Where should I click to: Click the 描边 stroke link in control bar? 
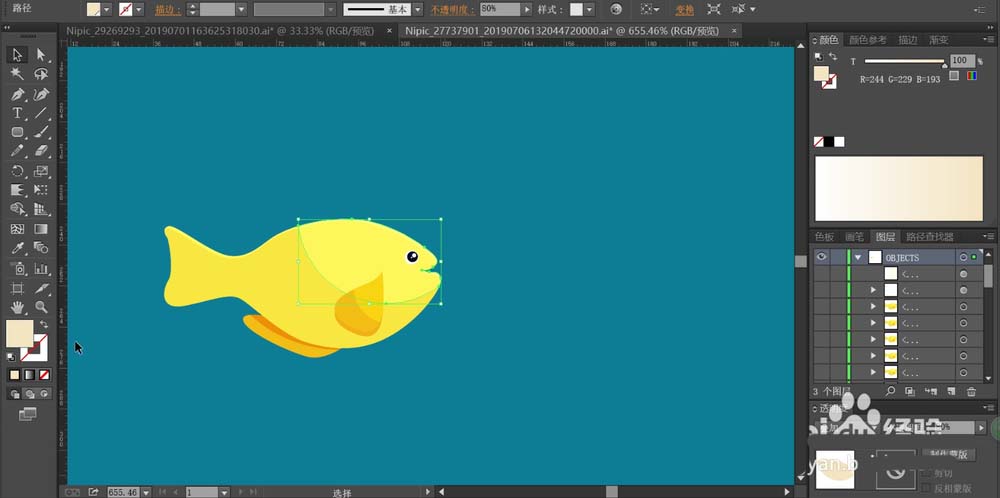pos(168,10)
